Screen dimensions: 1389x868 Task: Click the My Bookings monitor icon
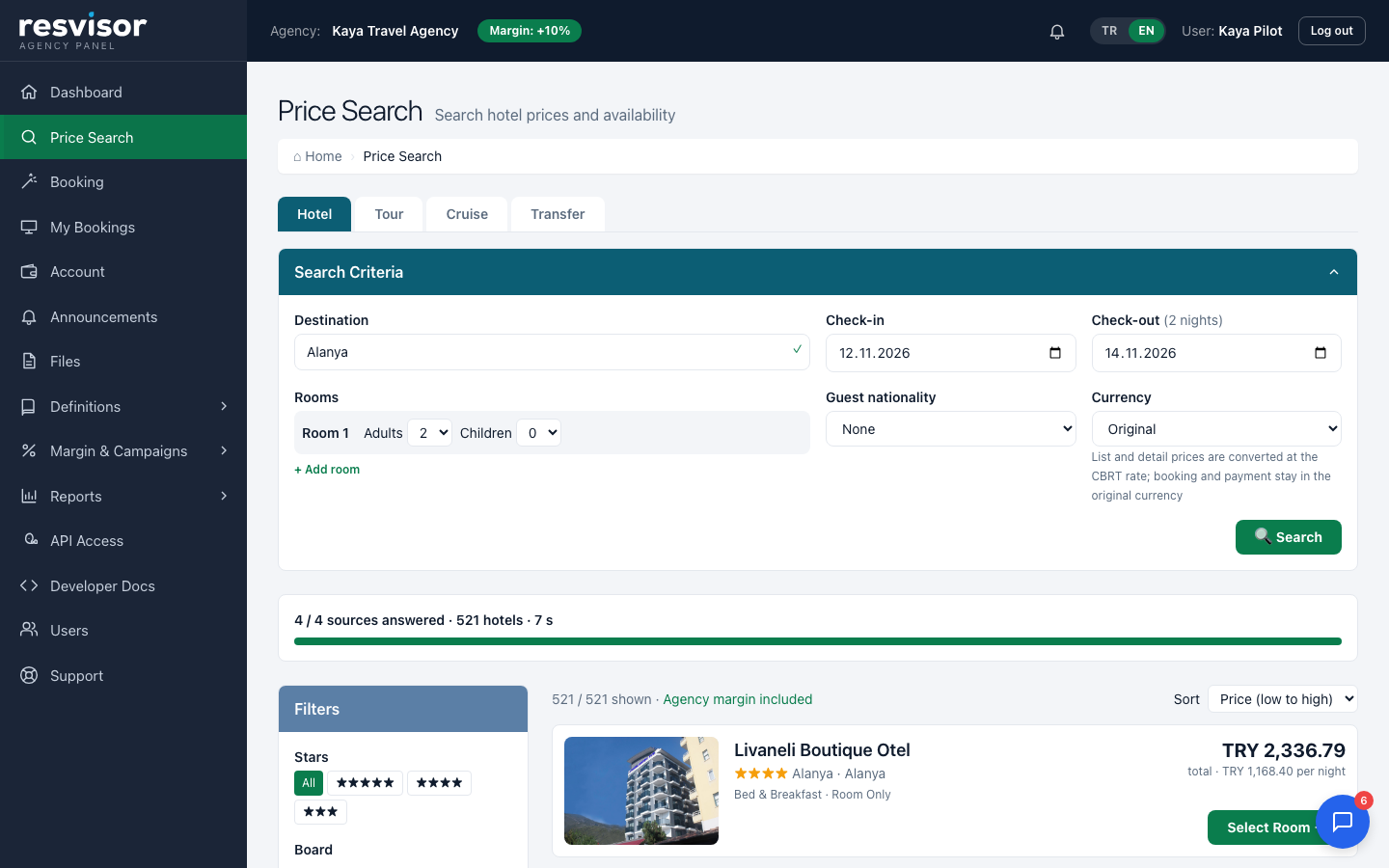point(29,227)
